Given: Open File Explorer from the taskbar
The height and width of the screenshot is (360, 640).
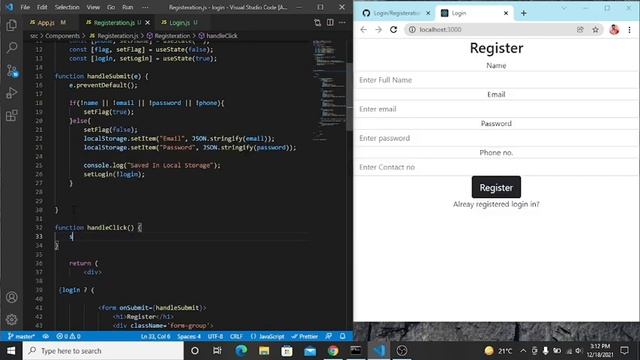Looking at the screenshot, I should [x=264, y=351].
